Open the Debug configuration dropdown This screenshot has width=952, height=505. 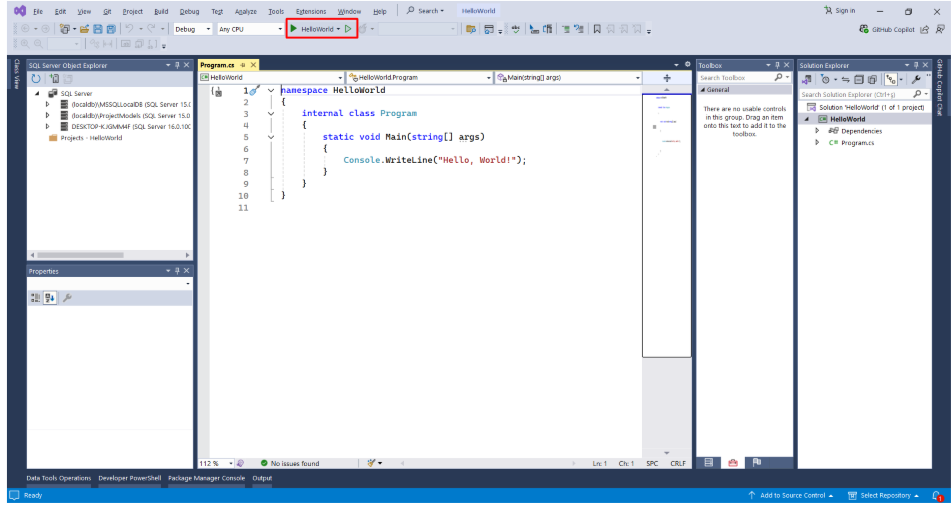pos(193,29)
